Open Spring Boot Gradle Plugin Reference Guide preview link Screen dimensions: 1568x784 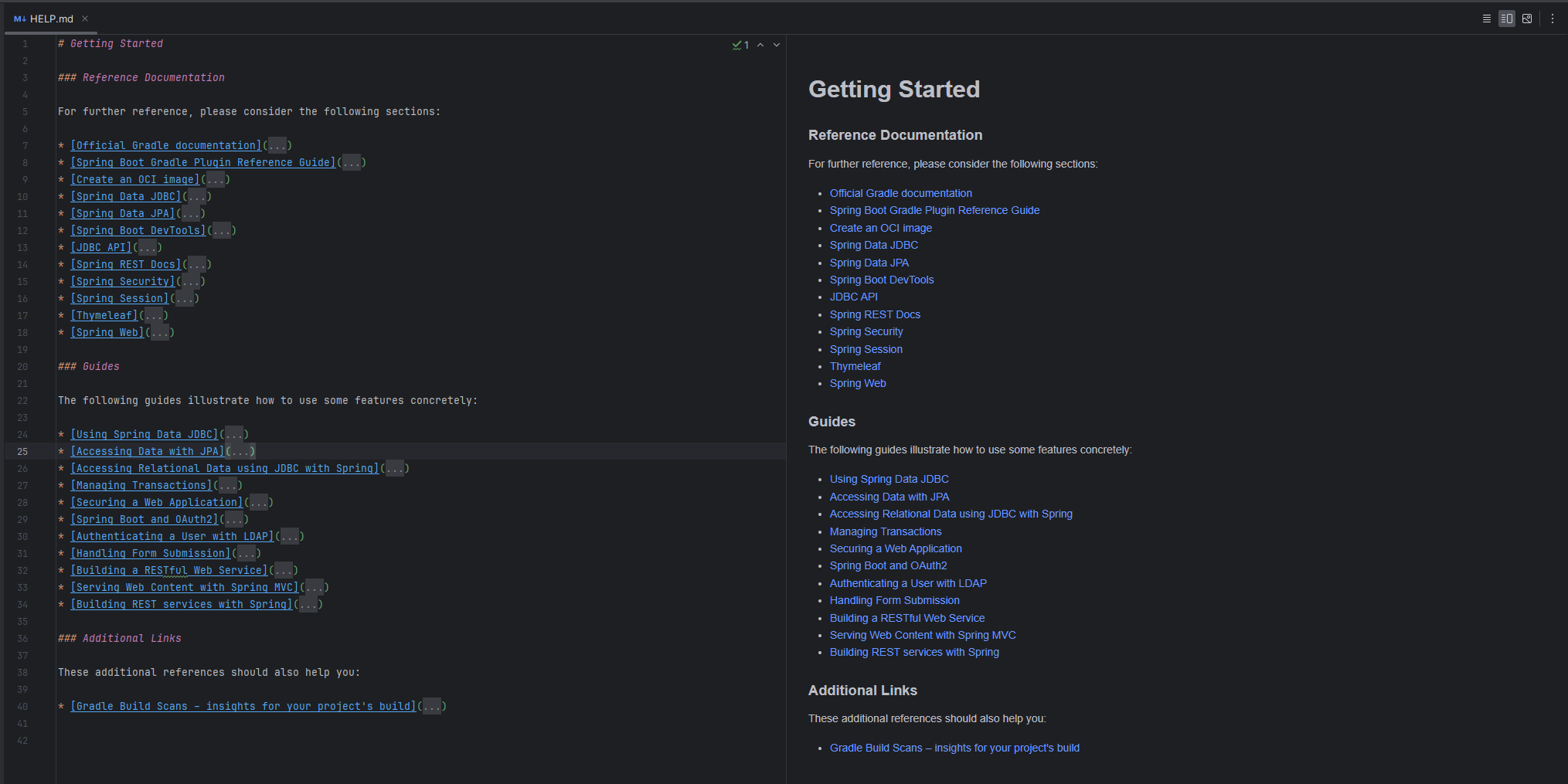pos(934,210)
